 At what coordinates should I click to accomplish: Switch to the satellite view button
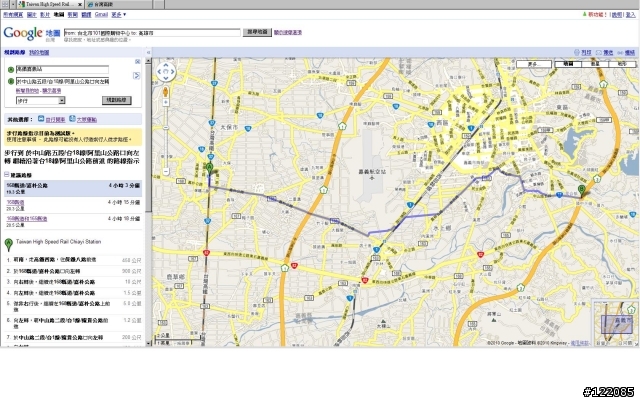tap(595, 64)
